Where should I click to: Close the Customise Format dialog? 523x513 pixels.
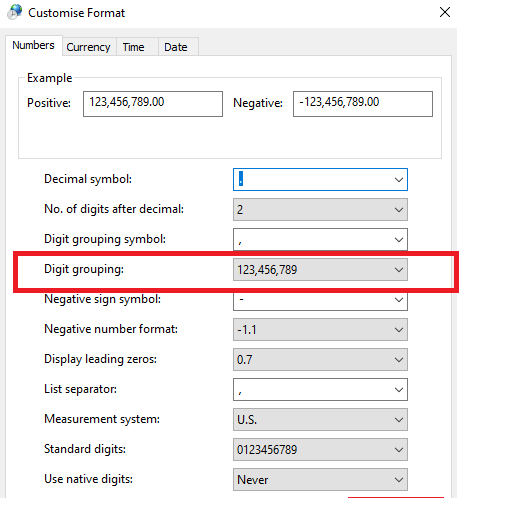[445, 12]
